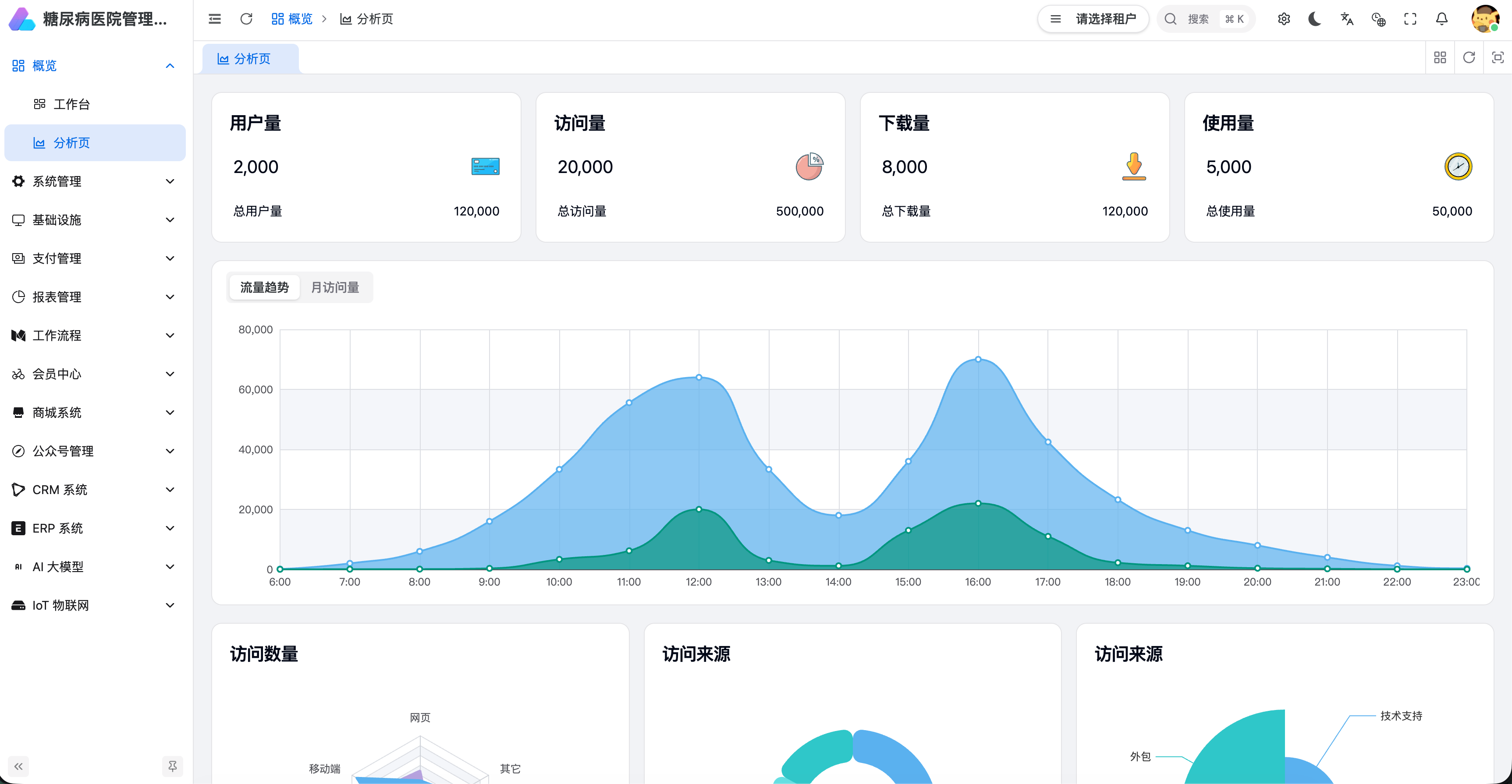Viewport: 1512px width, 784px height.
Task: Click the pie chart icon in 访问量 card
Action: [809, 166]
